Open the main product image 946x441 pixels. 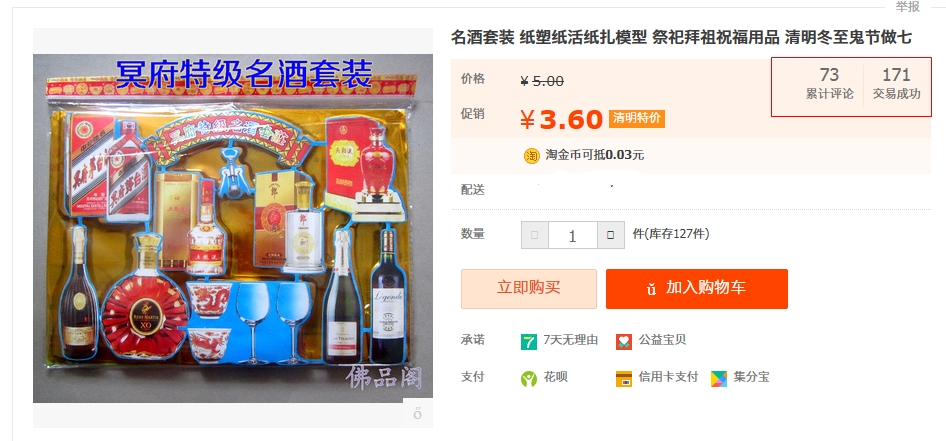pos(233,229)
